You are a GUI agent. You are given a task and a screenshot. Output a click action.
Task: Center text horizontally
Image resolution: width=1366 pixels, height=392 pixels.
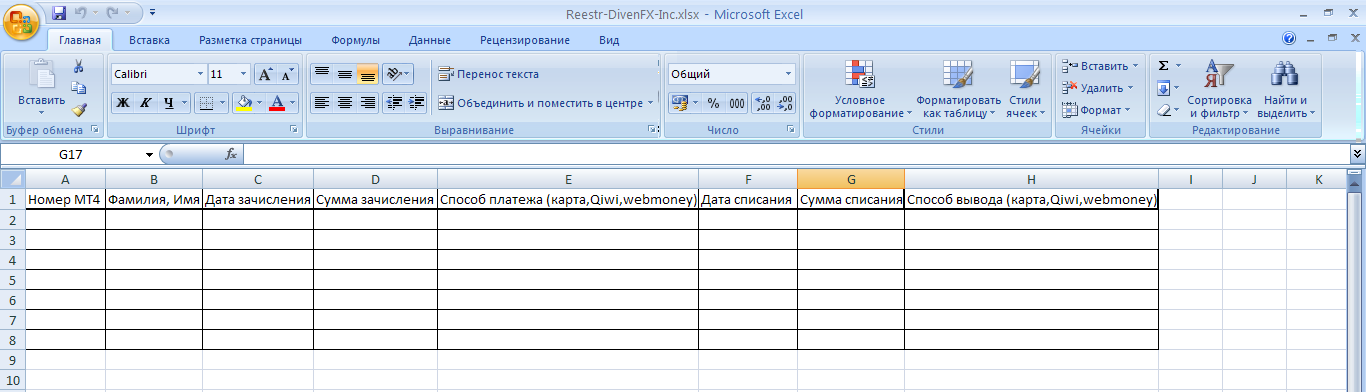(344, 102)
